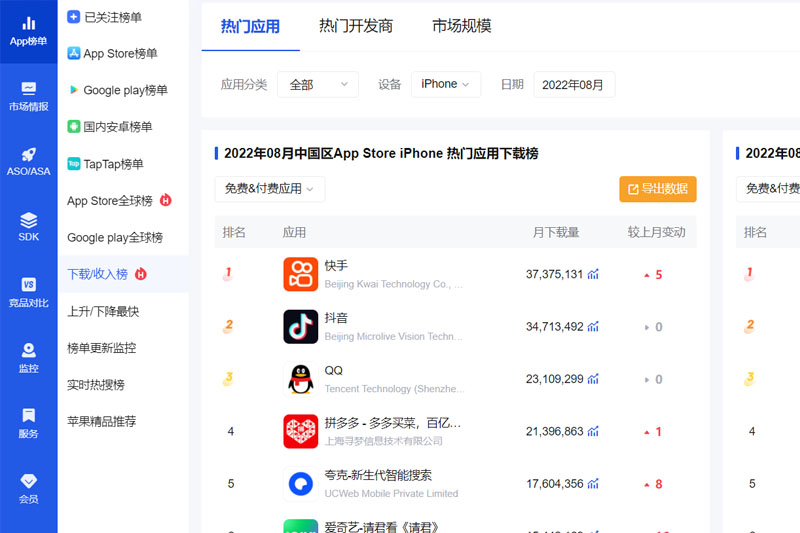Open 拼多多 app details link
The width and height of the screenshot is (800, 533).
[x=392, y=423]
